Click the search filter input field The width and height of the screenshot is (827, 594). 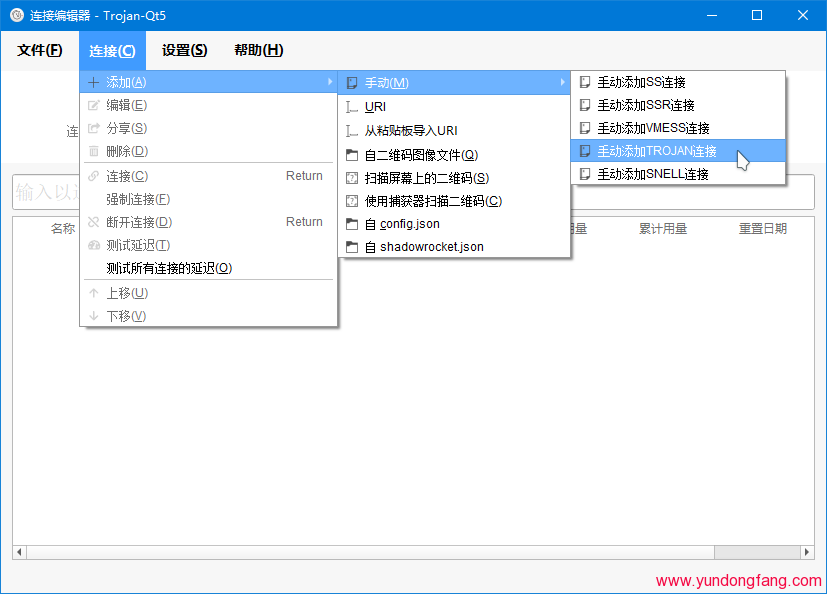[414, 193]
